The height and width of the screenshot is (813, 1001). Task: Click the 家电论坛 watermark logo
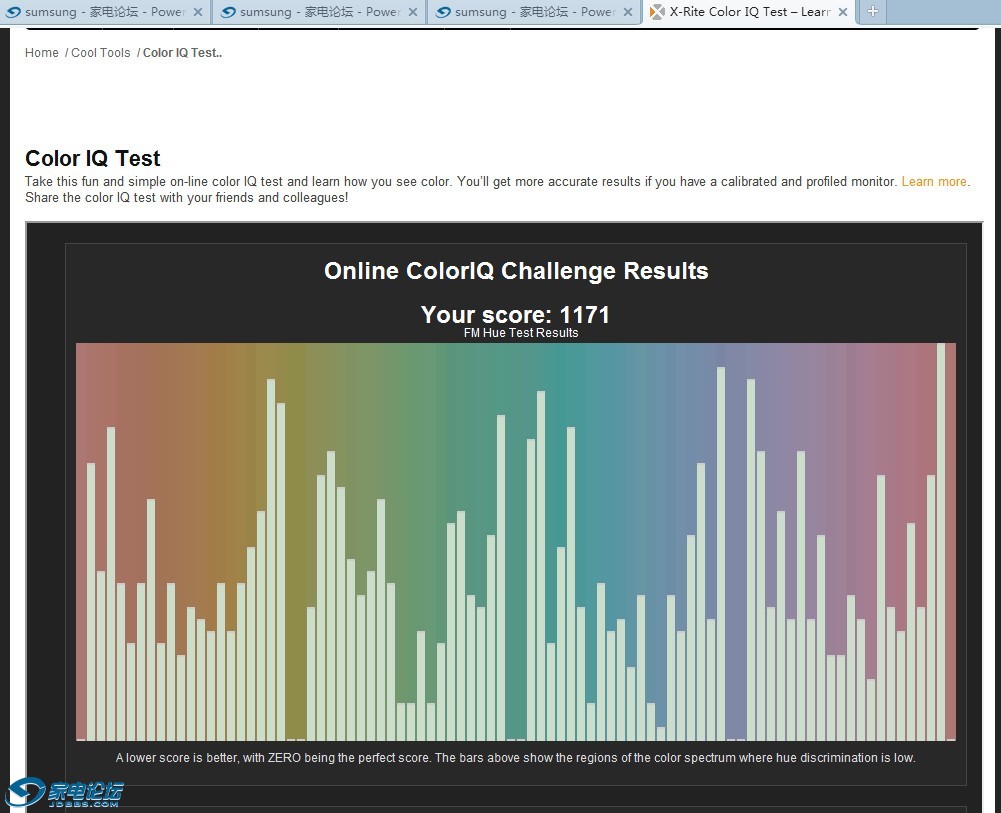point(65,793)
